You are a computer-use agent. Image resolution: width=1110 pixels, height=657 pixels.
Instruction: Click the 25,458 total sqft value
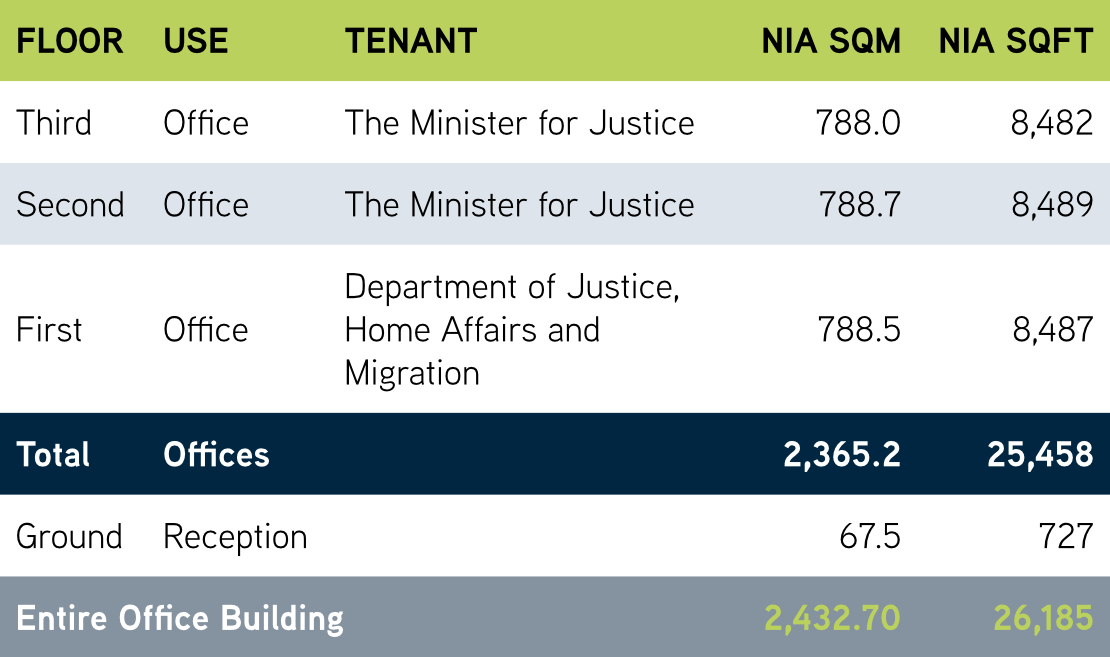click(1040, 455)
